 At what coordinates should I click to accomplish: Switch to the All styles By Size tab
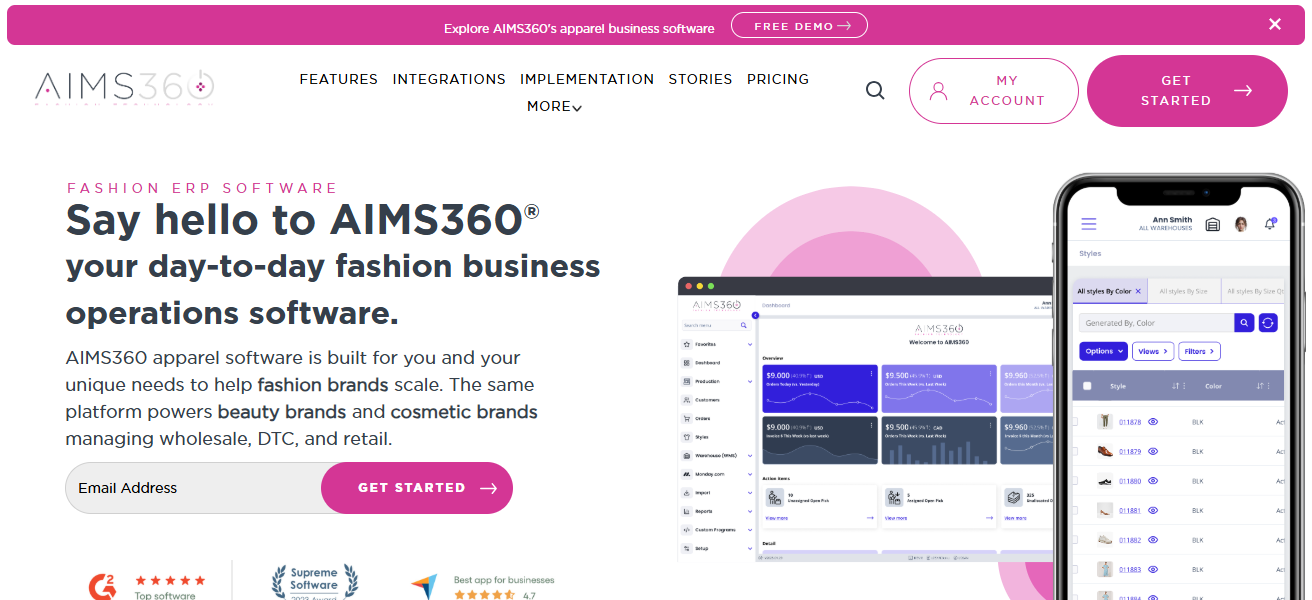(x=1183, y=291)
